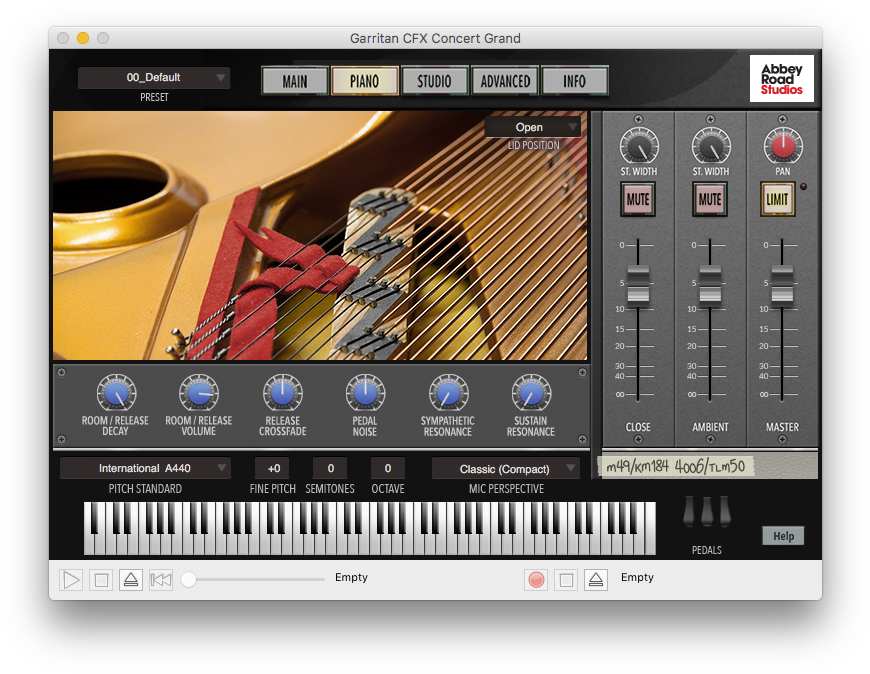Click the Room / Release Decay knob
Image resolution: width=870 pixels, height=674 pixels.
tap(116, 393)
